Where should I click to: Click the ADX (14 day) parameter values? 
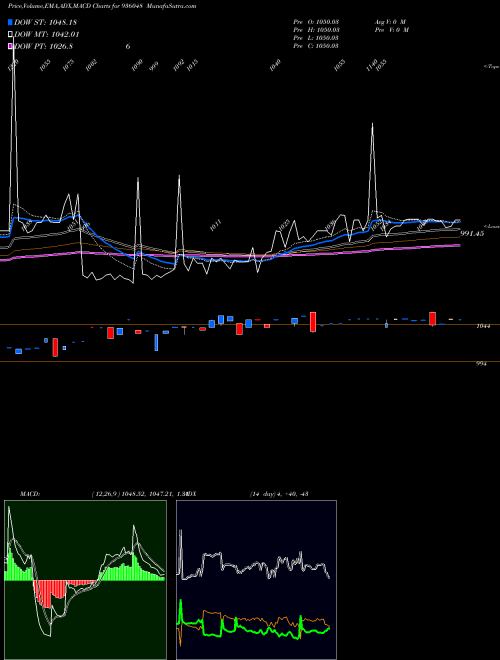click(x=279, y=494)
